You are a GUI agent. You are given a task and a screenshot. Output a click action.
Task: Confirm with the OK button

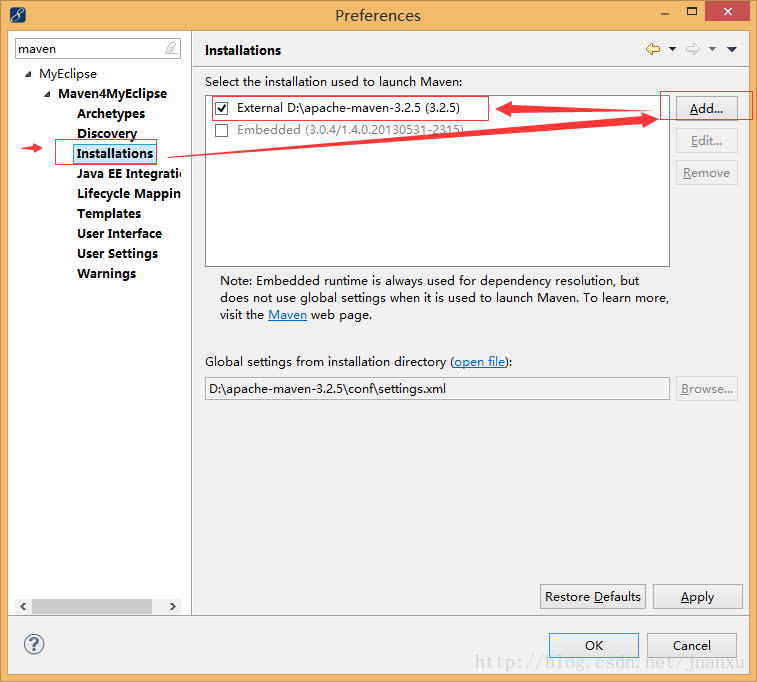pos(594,645)
